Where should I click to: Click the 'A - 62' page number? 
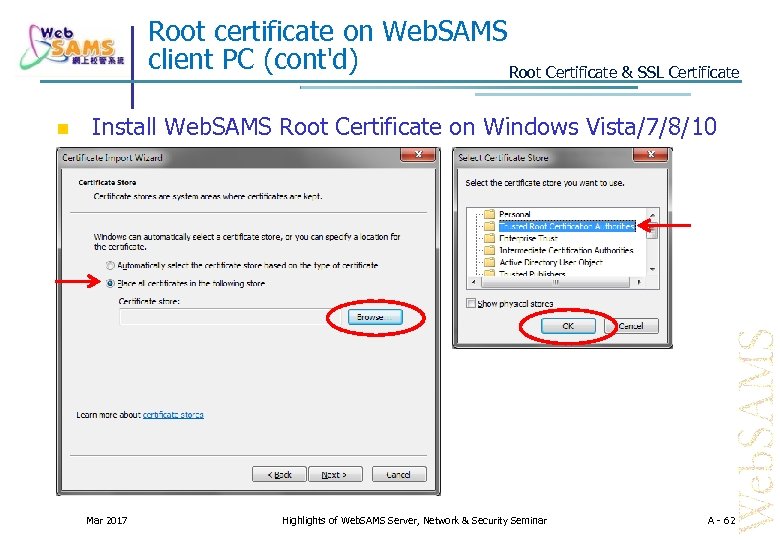pos(721,521)
